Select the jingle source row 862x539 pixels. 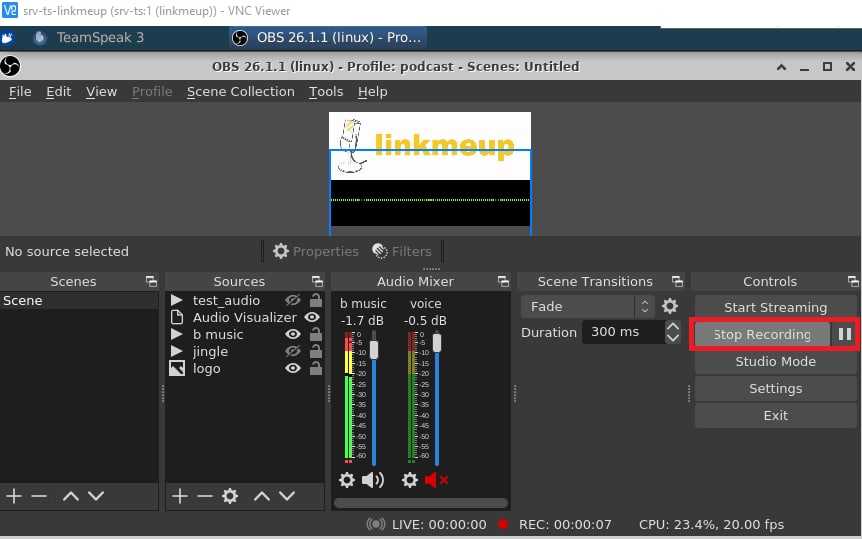[245, 351]
